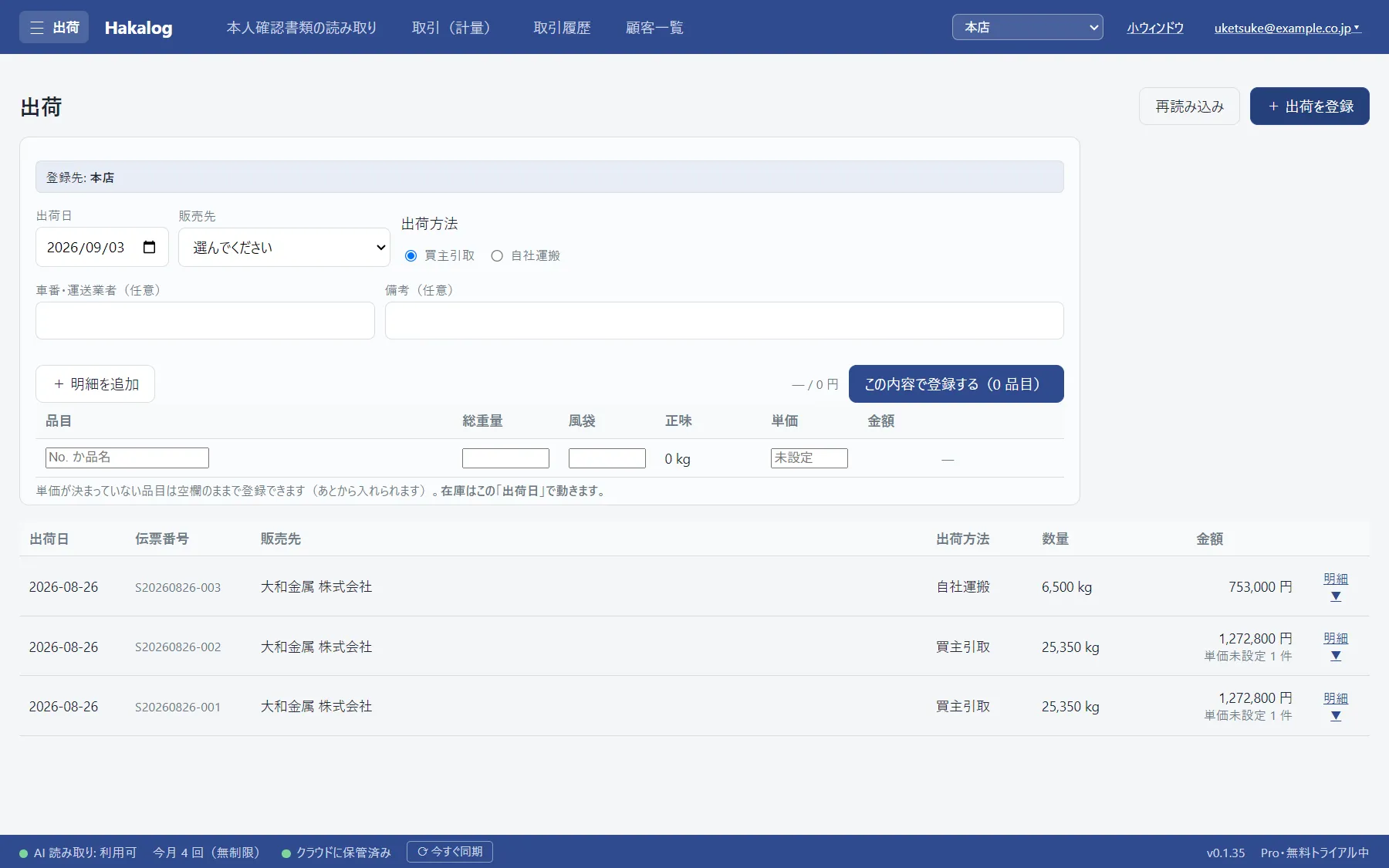This screenshot has height=868, width=1389.
Task: Focus the 風袋 input field
Action: click(607, 458)
